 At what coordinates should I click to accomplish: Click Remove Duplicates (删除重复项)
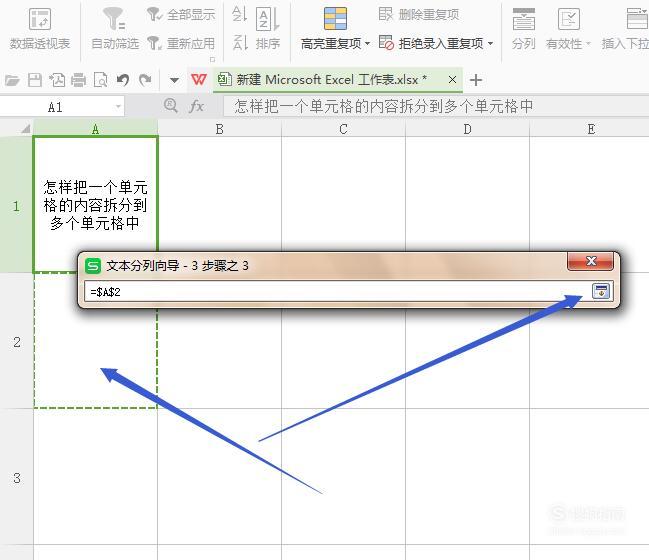click(419, 15)
